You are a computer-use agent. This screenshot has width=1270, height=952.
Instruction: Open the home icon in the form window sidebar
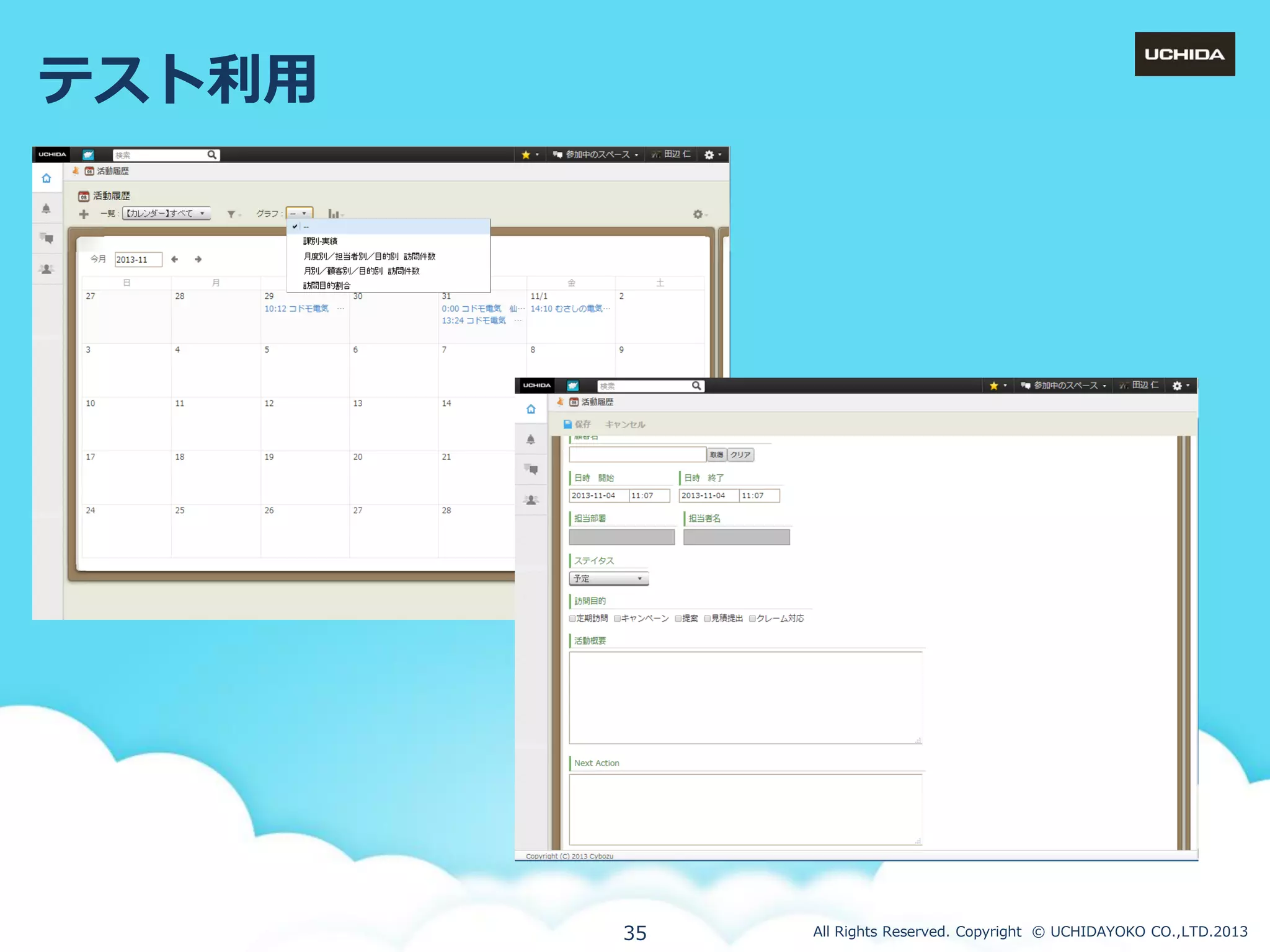coord(531,410)
